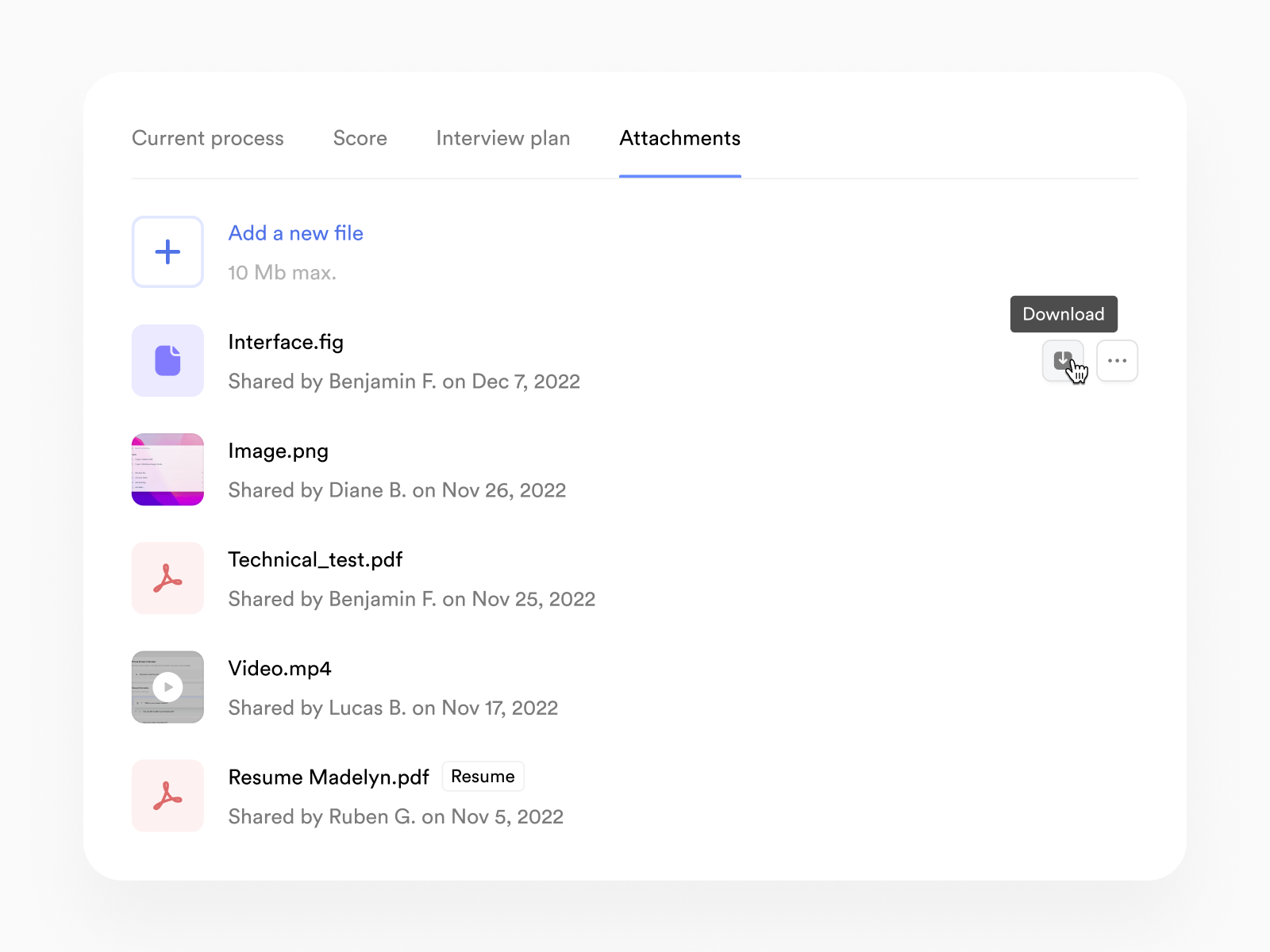The height and width of the screenshot is (952, 1270).
Task: Go to the Interview plan tab
Action: click(x=503, y=138)
